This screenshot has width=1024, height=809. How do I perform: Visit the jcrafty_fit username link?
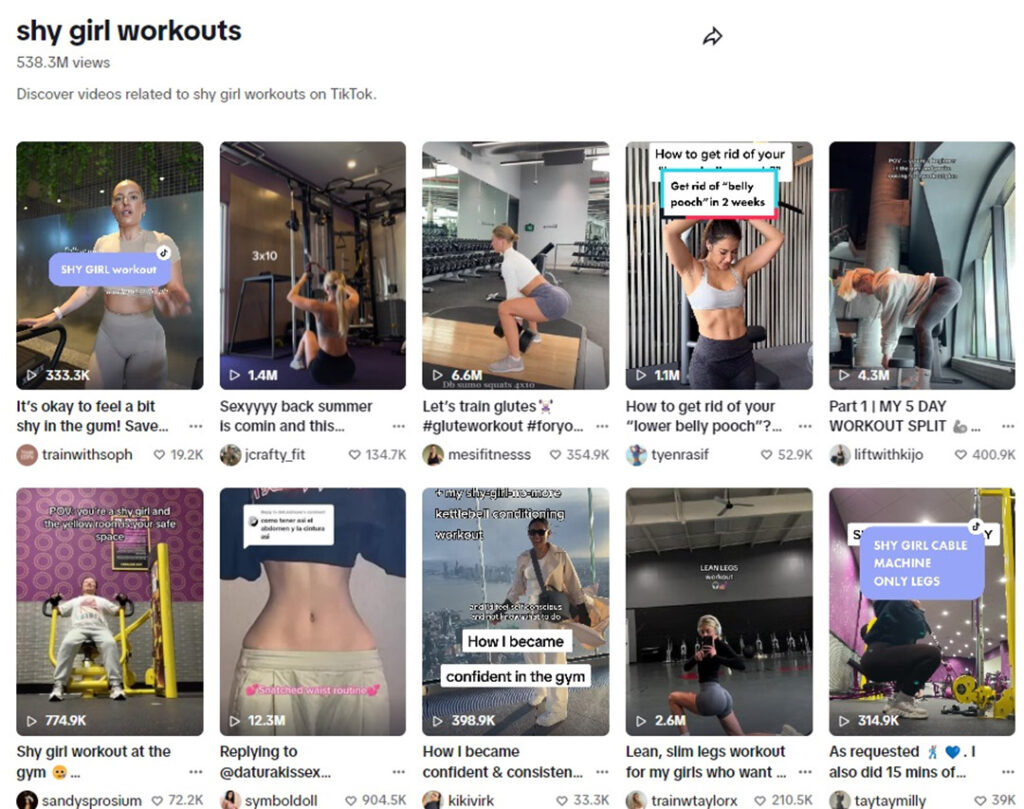[275, 454]
